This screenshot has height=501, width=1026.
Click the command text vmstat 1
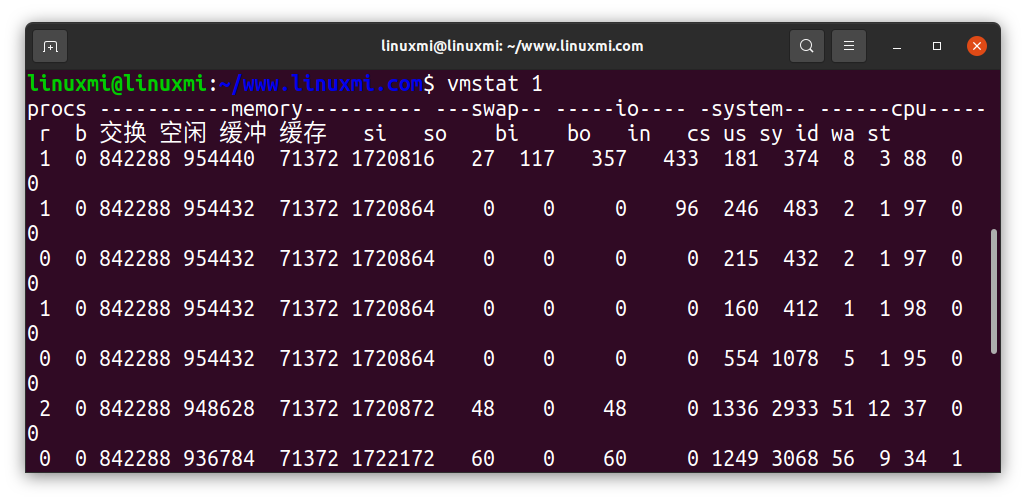tap(495, 84)
